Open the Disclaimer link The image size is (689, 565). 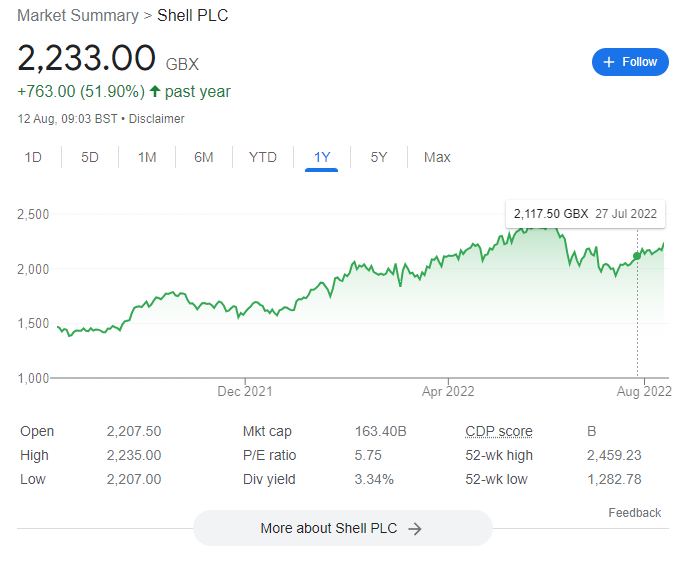point(156,119)
